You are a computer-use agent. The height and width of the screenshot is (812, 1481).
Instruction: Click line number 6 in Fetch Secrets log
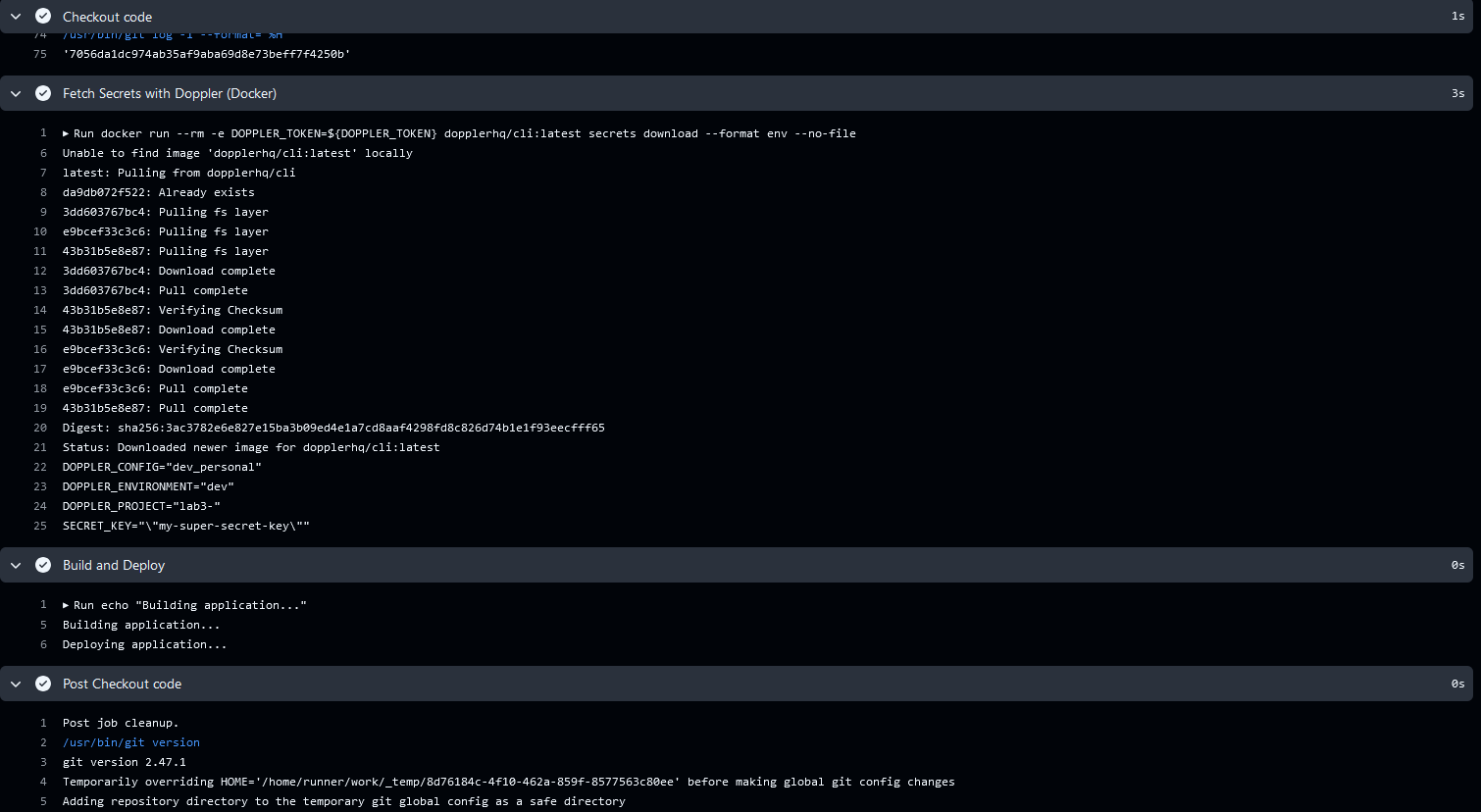pos(43,153)
